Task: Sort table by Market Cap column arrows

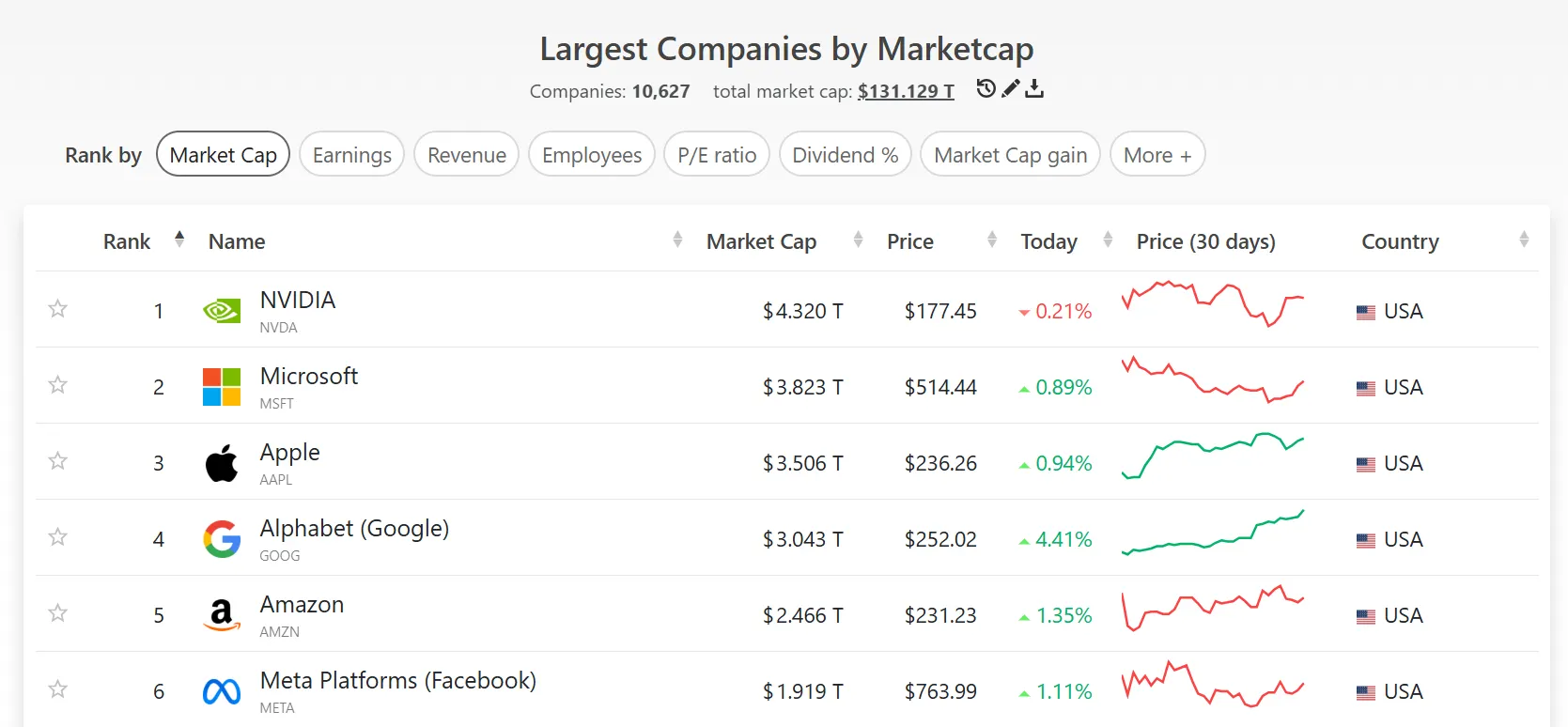Action: 858,240
